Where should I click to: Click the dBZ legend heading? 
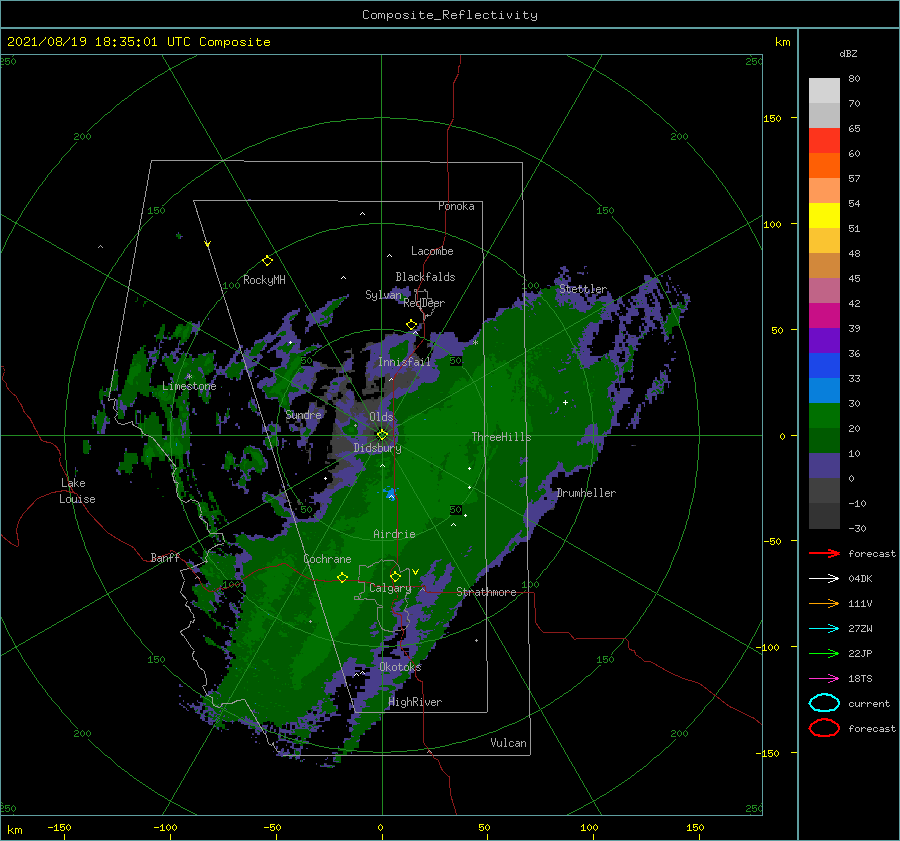point(848,53)
